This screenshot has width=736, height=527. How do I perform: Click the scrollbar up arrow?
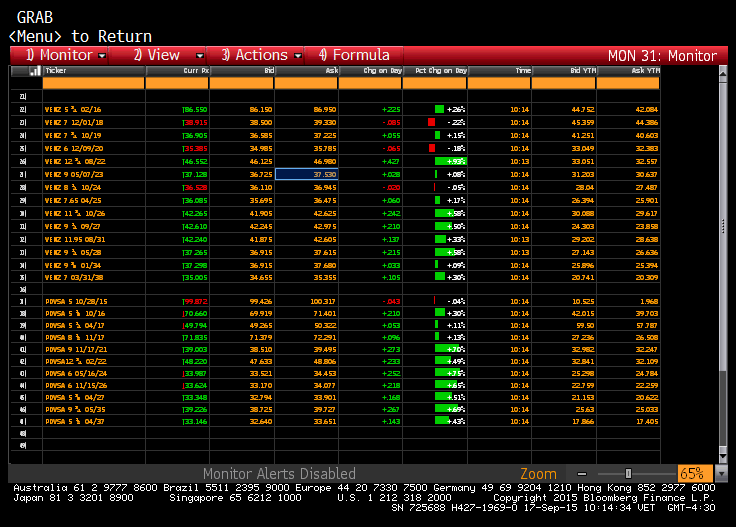point(723,72)
